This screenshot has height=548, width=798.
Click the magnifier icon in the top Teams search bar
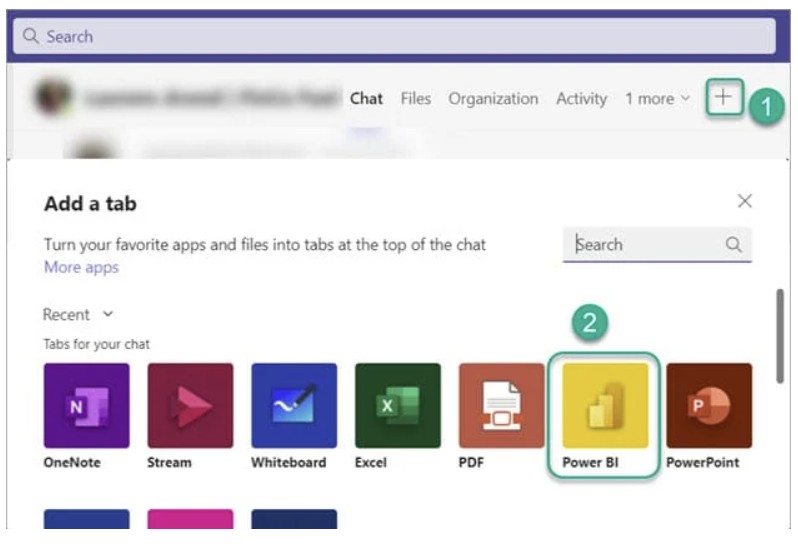point(31,36)
